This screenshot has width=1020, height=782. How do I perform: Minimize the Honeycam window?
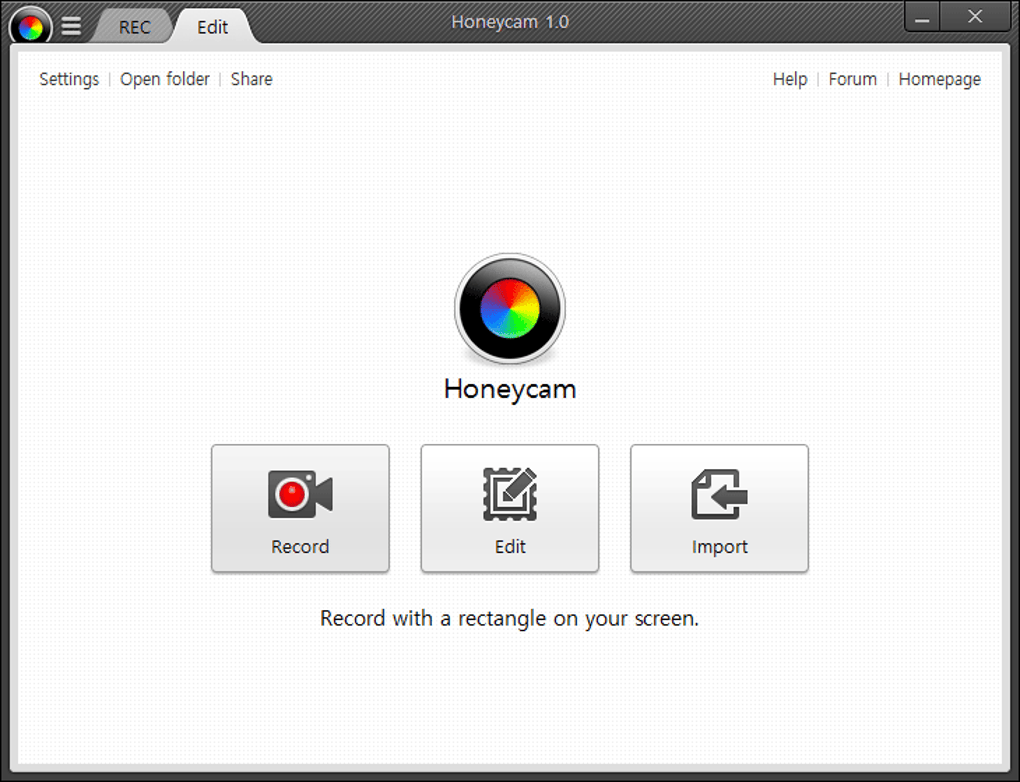(922, 17)
